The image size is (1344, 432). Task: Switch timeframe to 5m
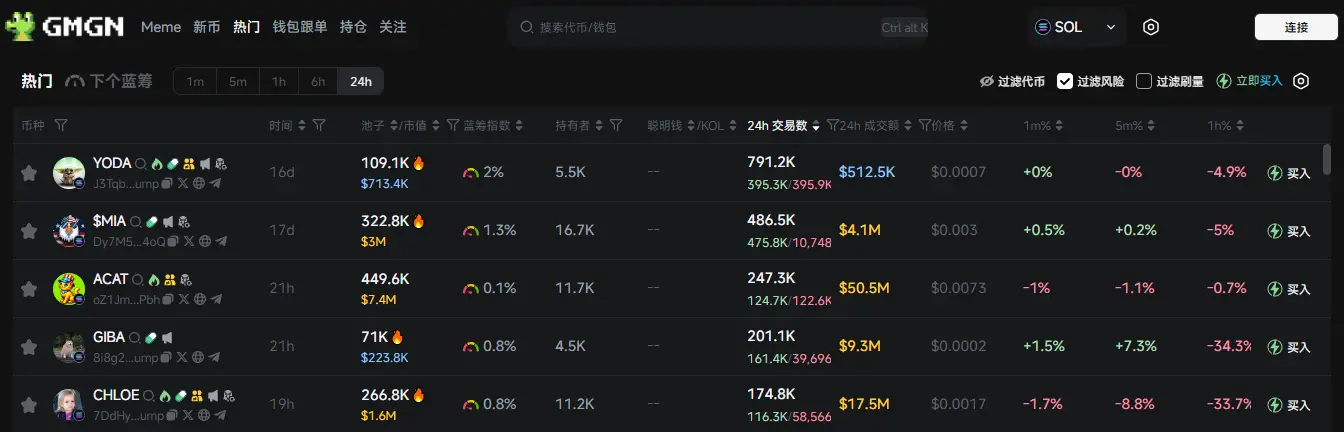click(237, 81)
